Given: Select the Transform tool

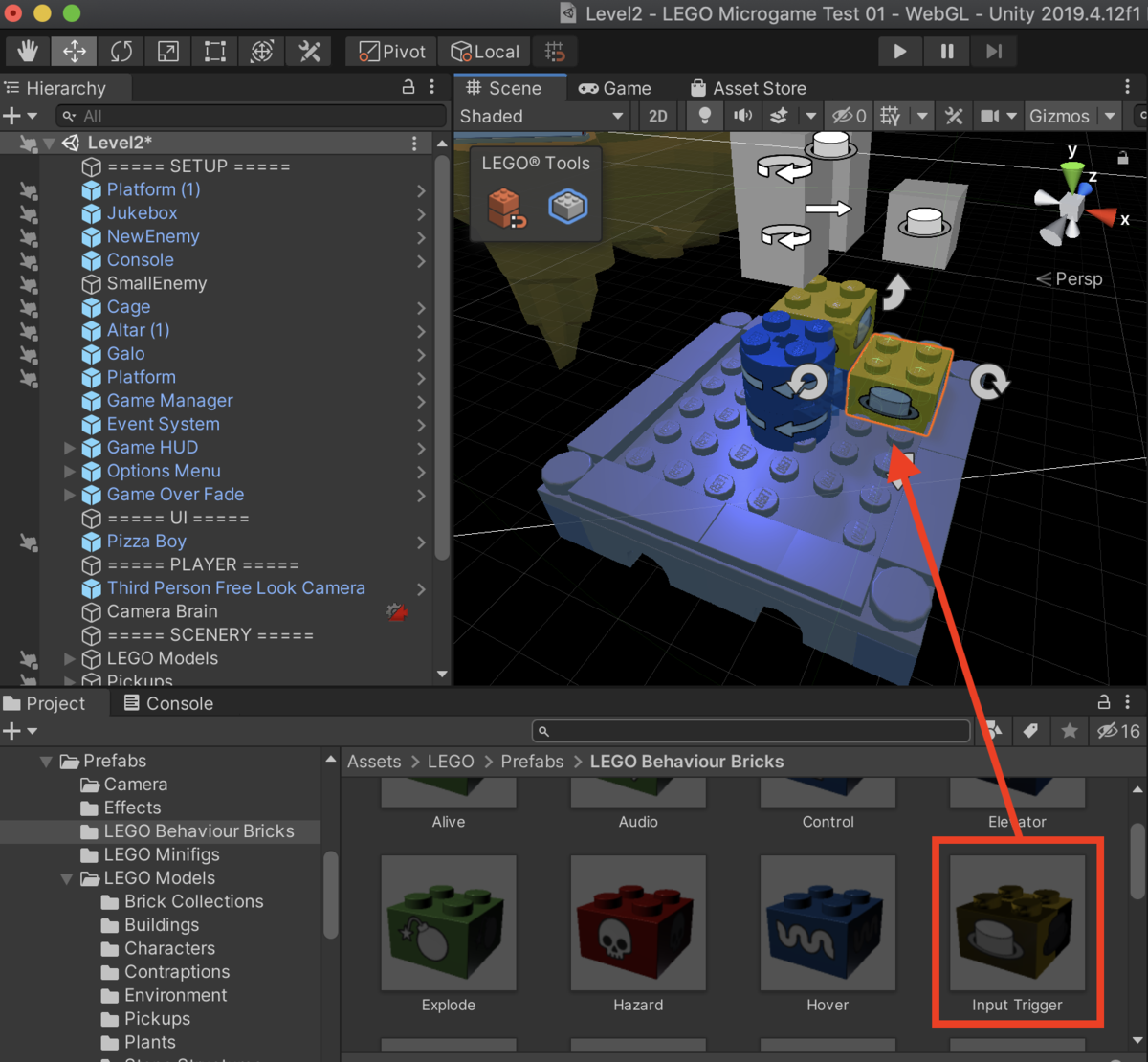Looking at the screenshot, I should click(x=262, y=52).
